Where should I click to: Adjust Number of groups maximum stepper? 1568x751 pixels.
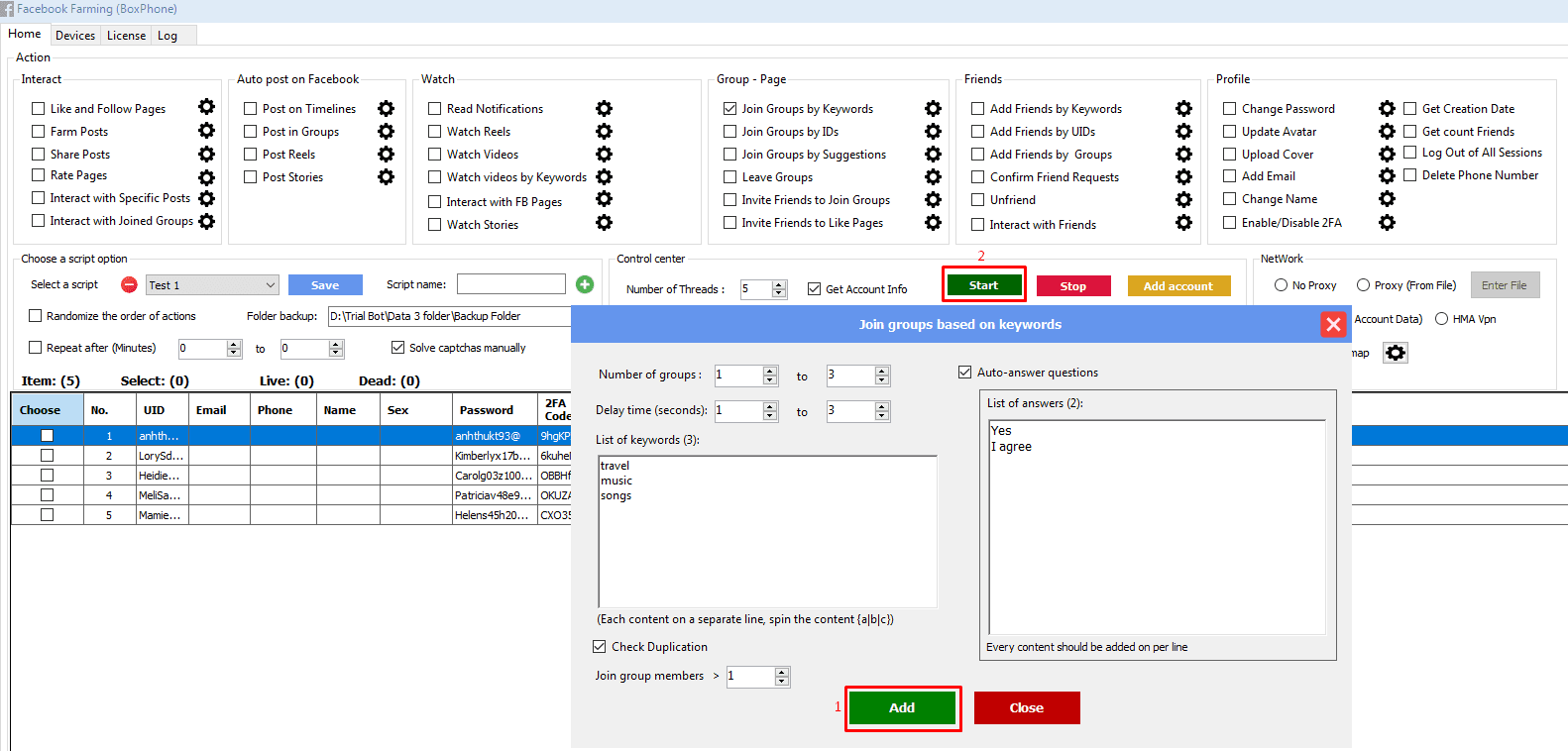(x=882, y=375)
